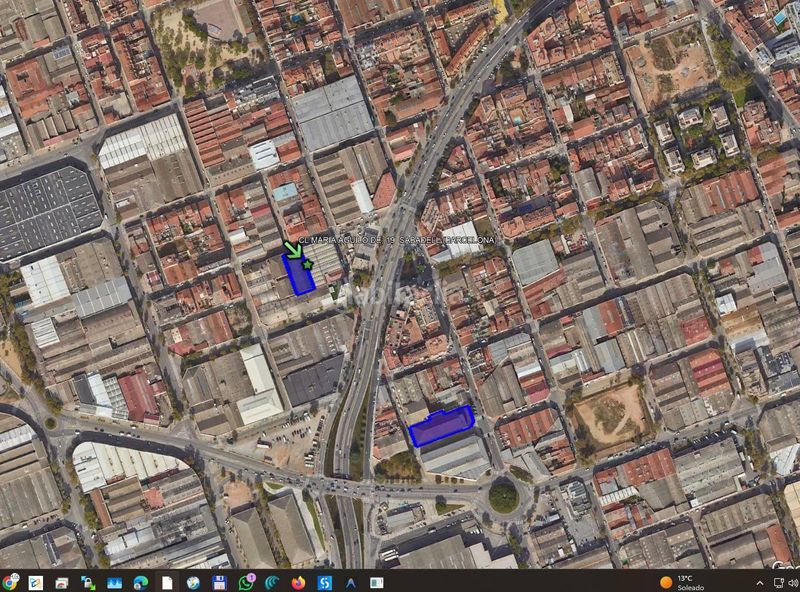Select the green star placemark marker

coord(307,264)
